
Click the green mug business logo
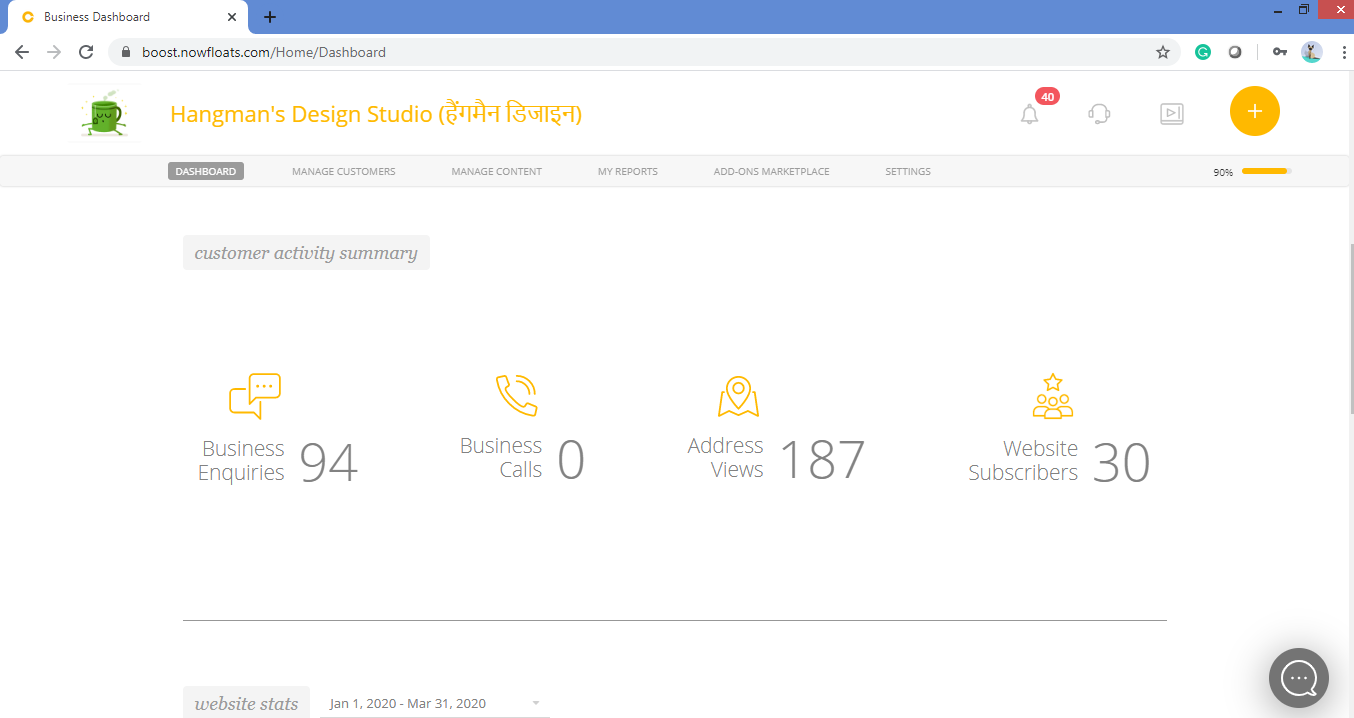(106, 113)
